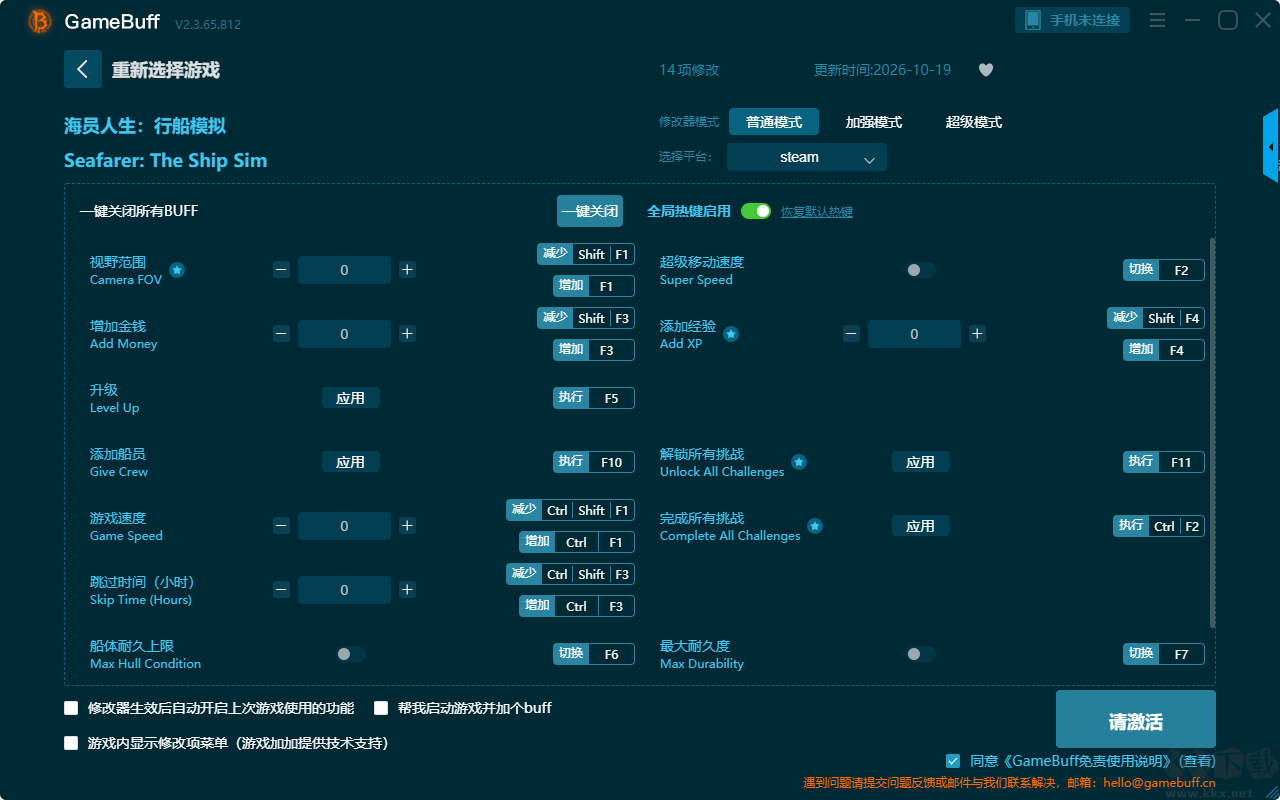
Task: Click the phone not connected button
Action: pyautogui.click(x=1073, y=20)
